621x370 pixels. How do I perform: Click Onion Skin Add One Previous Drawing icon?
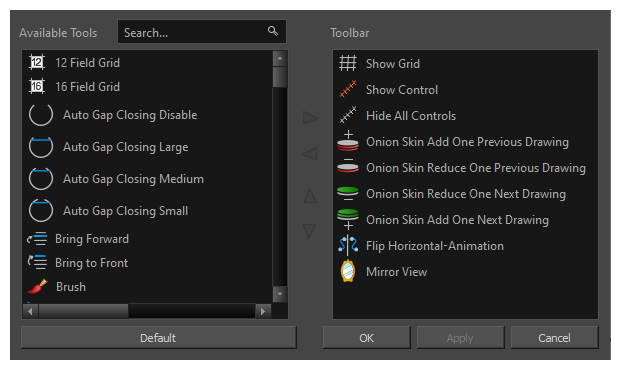tap(348, 141)
